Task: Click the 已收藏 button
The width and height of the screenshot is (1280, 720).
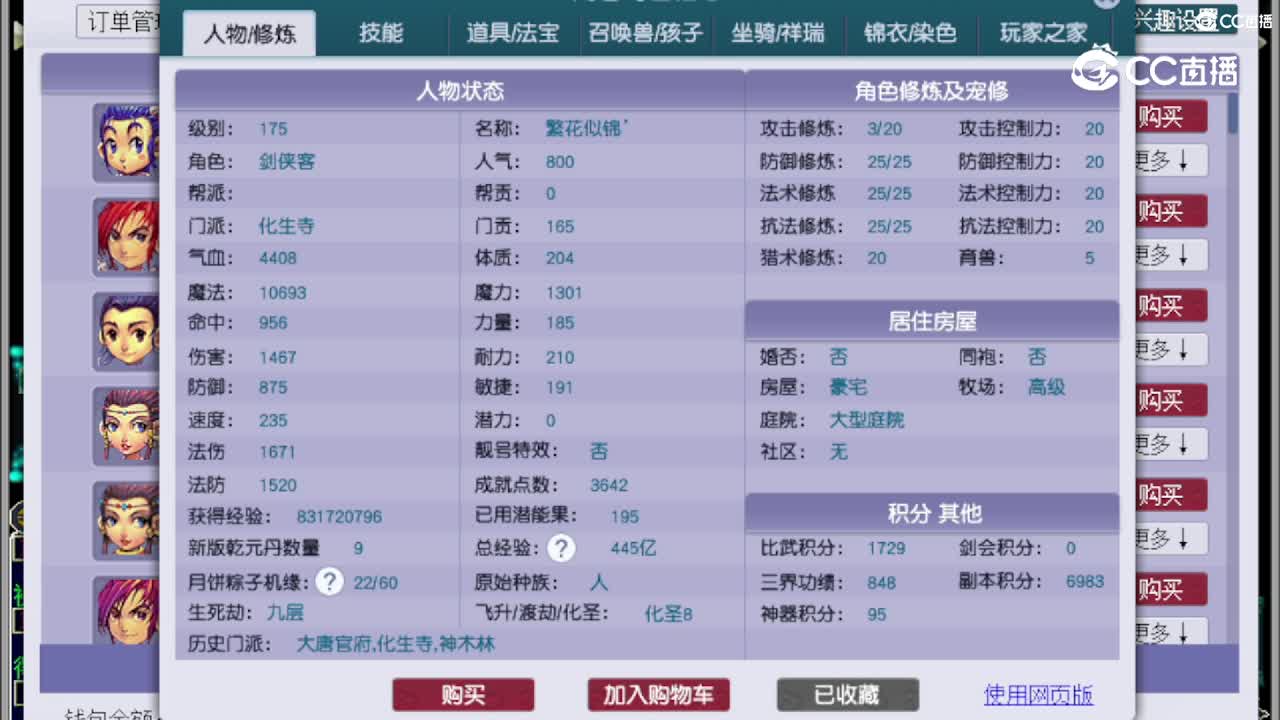Action: [847, 694]
